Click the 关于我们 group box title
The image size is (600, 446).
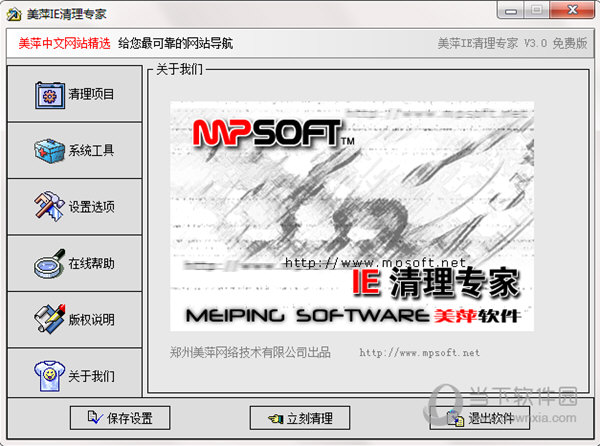pos(179,70)
